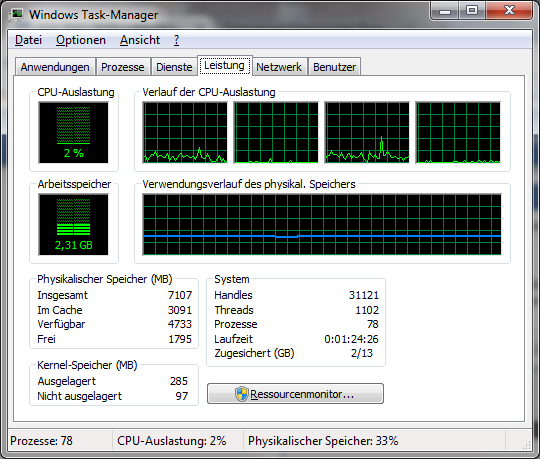Click the third CPU history graph with spike

[x=367, y=133]
